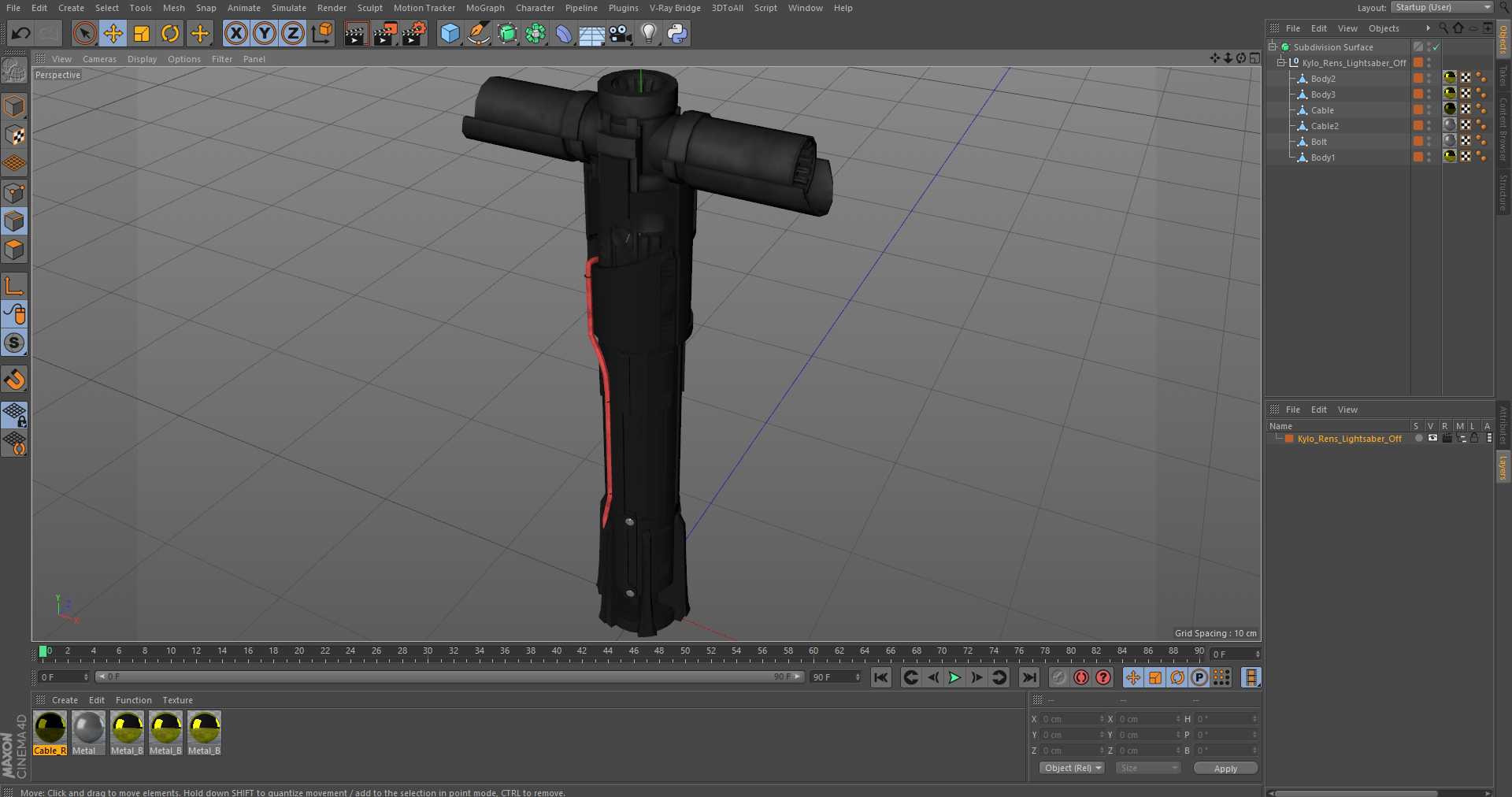The height and width of the screenshot is (797, 1512).
Task: Toggle layer solo for Kylo_Rens_Lightsaber_Off
Action: pos(1418,439)
